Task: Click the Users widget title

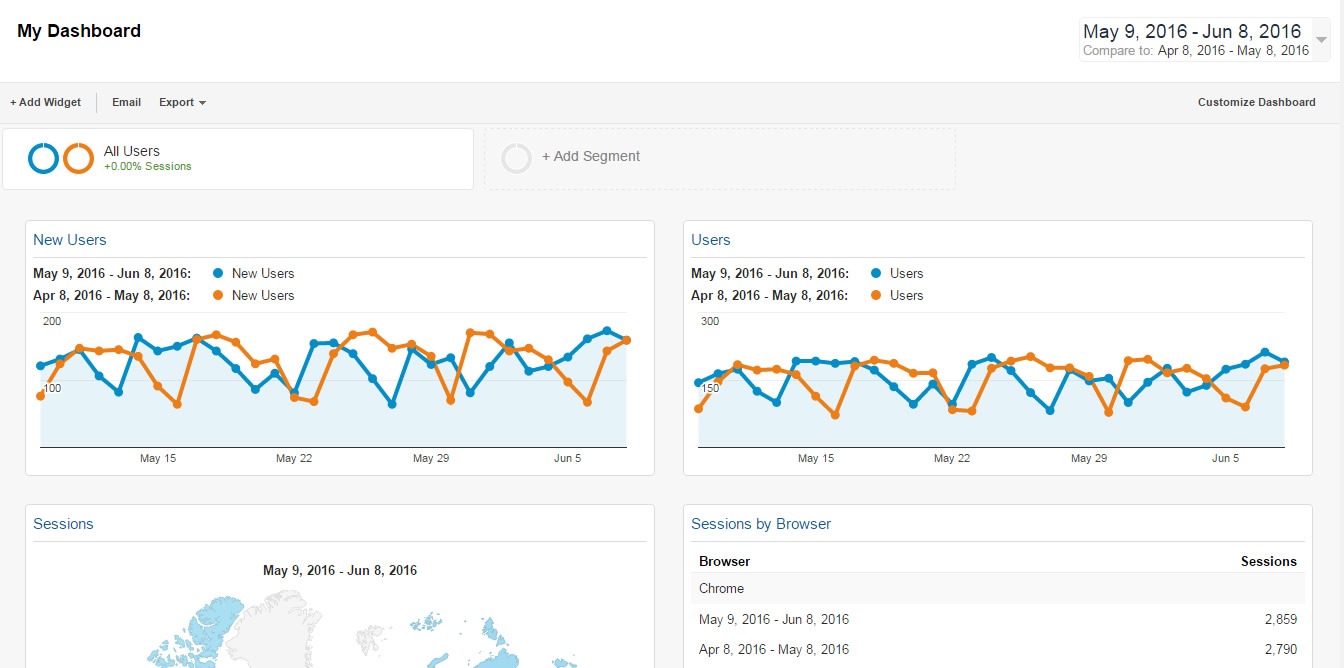Action: [x=710, y=239]
